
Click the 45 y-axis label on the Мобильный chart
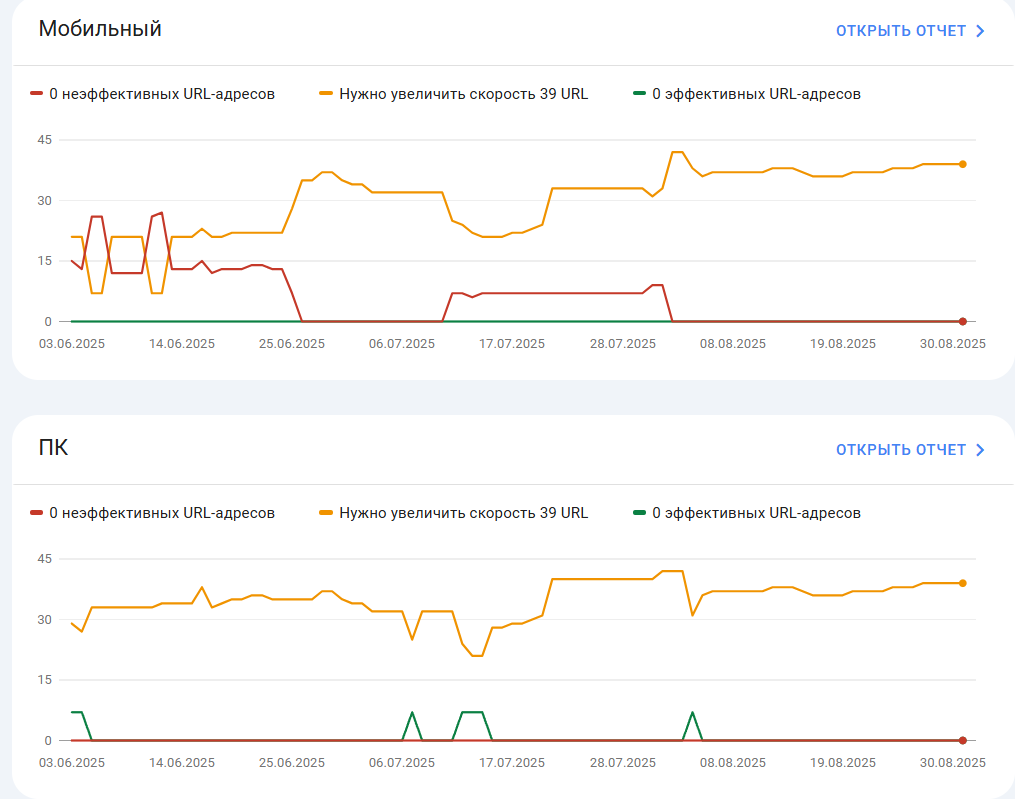(45, 140)
